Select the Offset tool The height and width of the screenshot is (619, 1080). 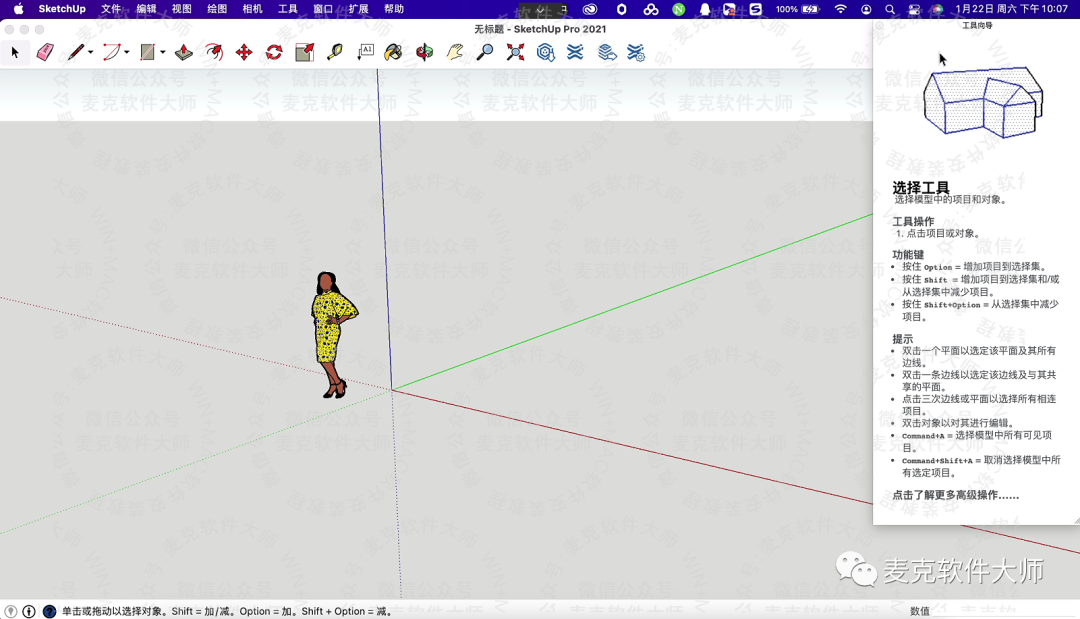pyautogui.click(x=214, y=52)
